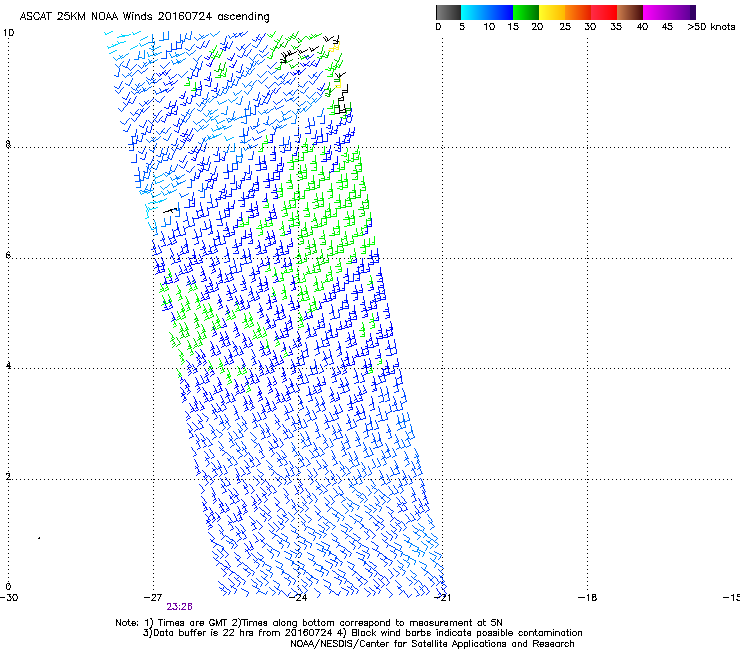Click the purple '23:26' time stamp
740x650 pixels.
[x=179, y=607]
